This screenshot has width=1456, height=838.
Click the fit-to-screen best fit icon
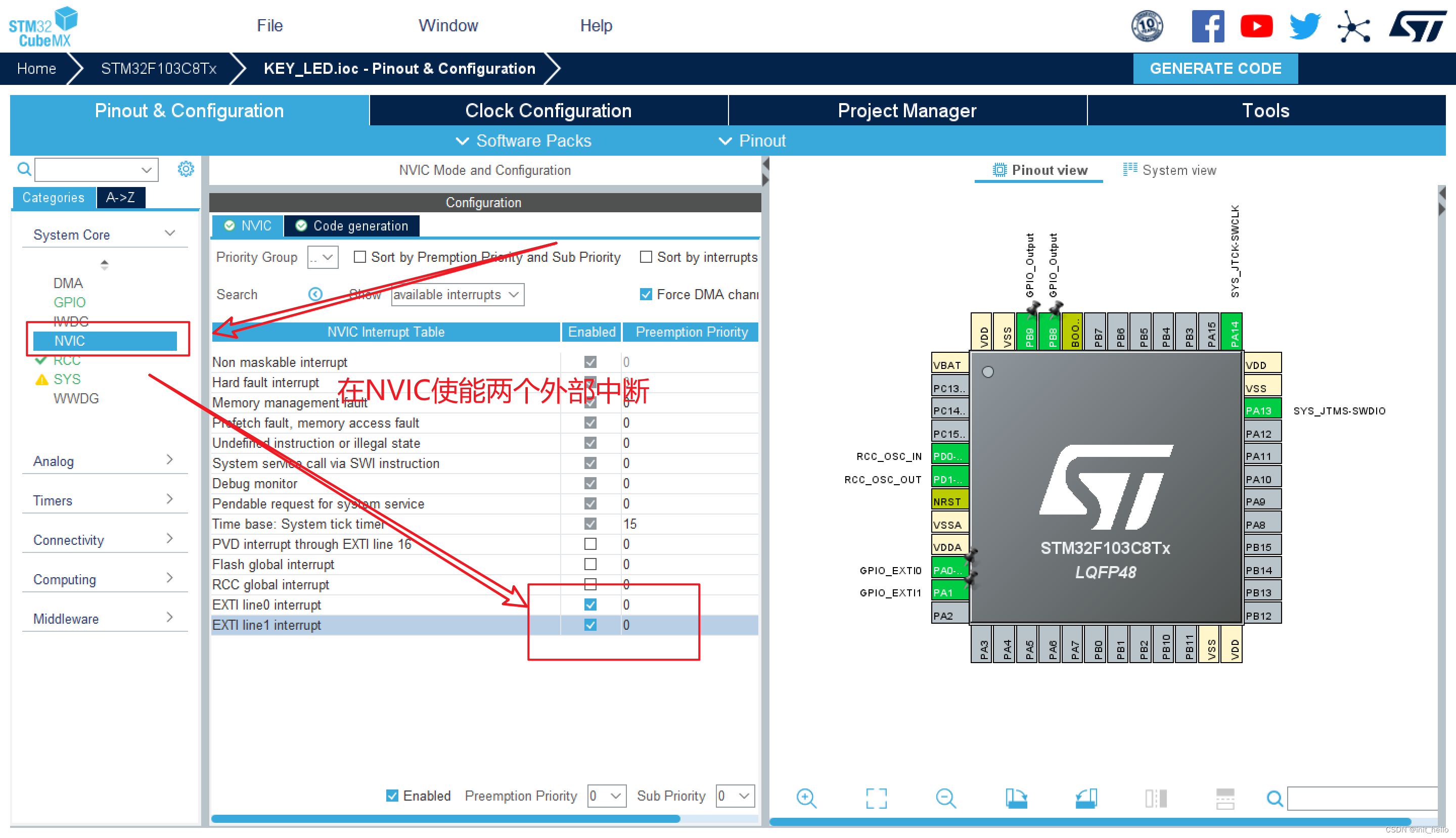(876, 798)
